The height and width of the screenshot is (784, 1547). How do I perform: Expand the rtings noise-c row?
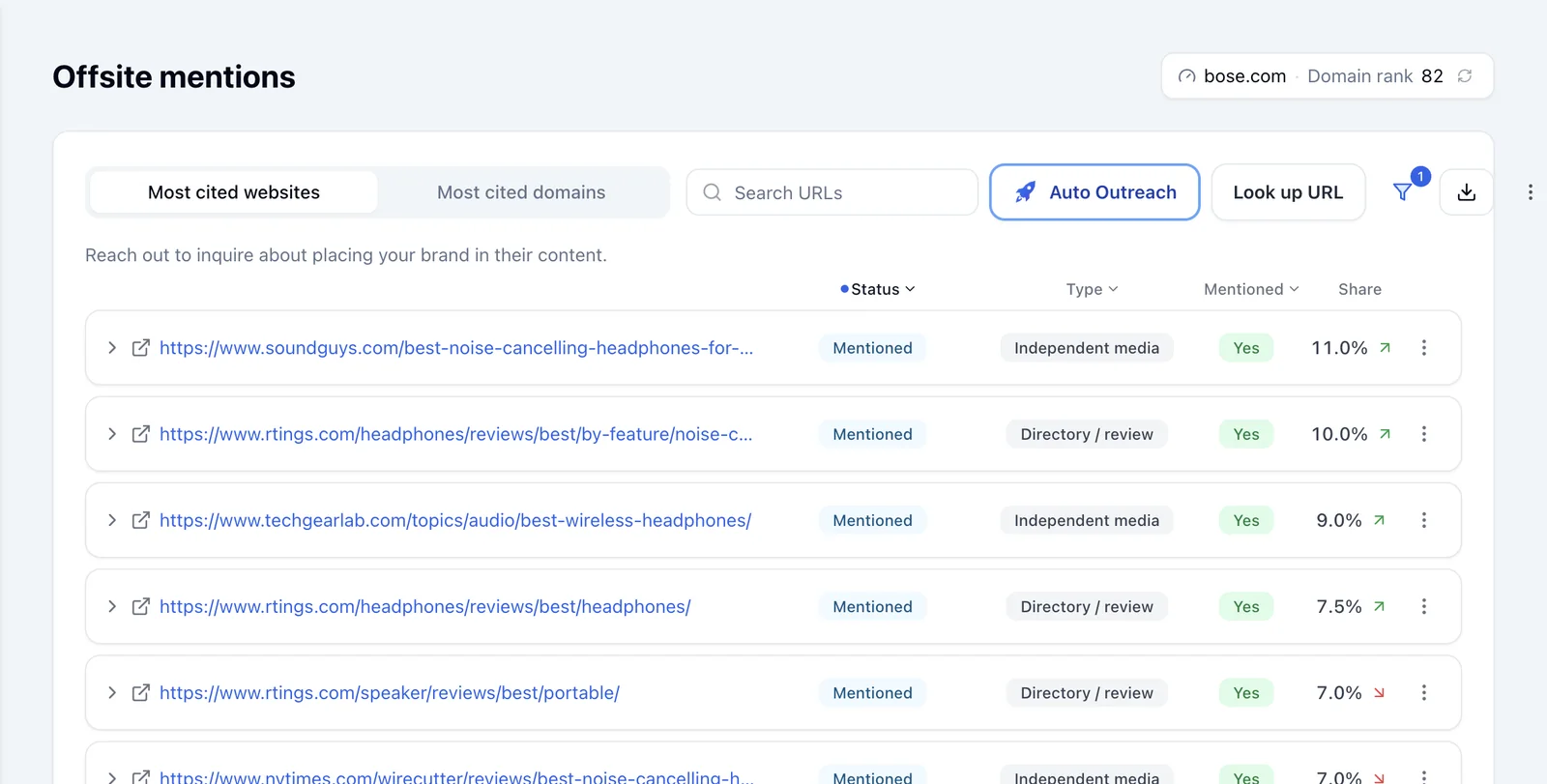pos(112,434)
